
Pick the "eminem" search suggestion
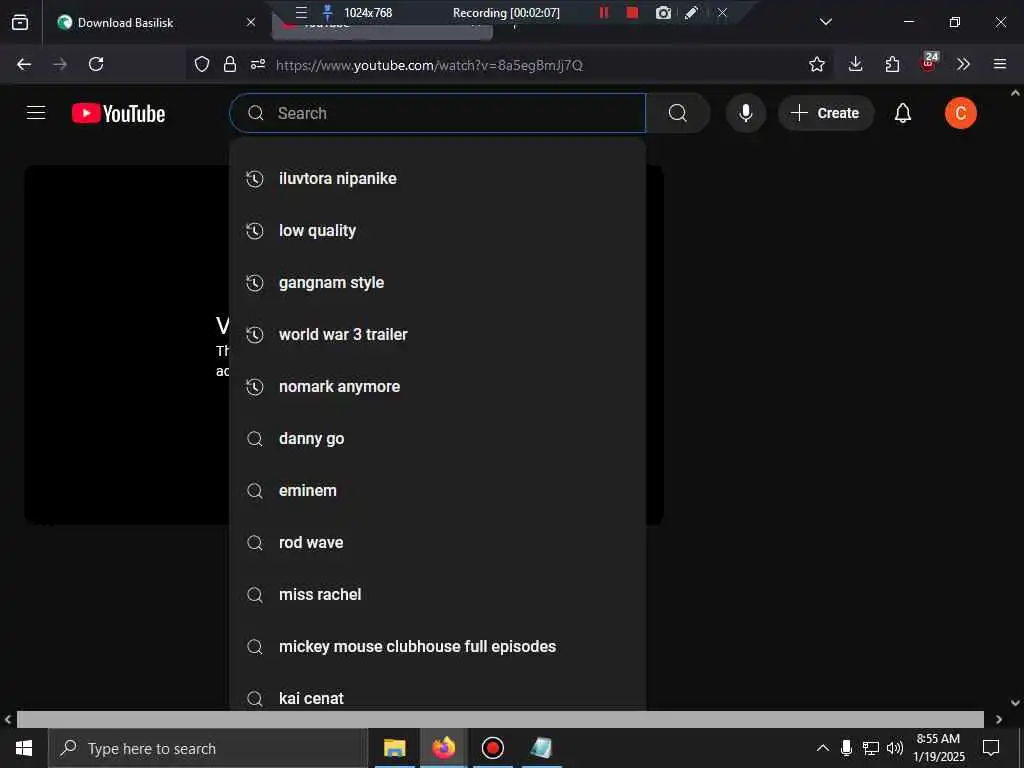[438, 490]
